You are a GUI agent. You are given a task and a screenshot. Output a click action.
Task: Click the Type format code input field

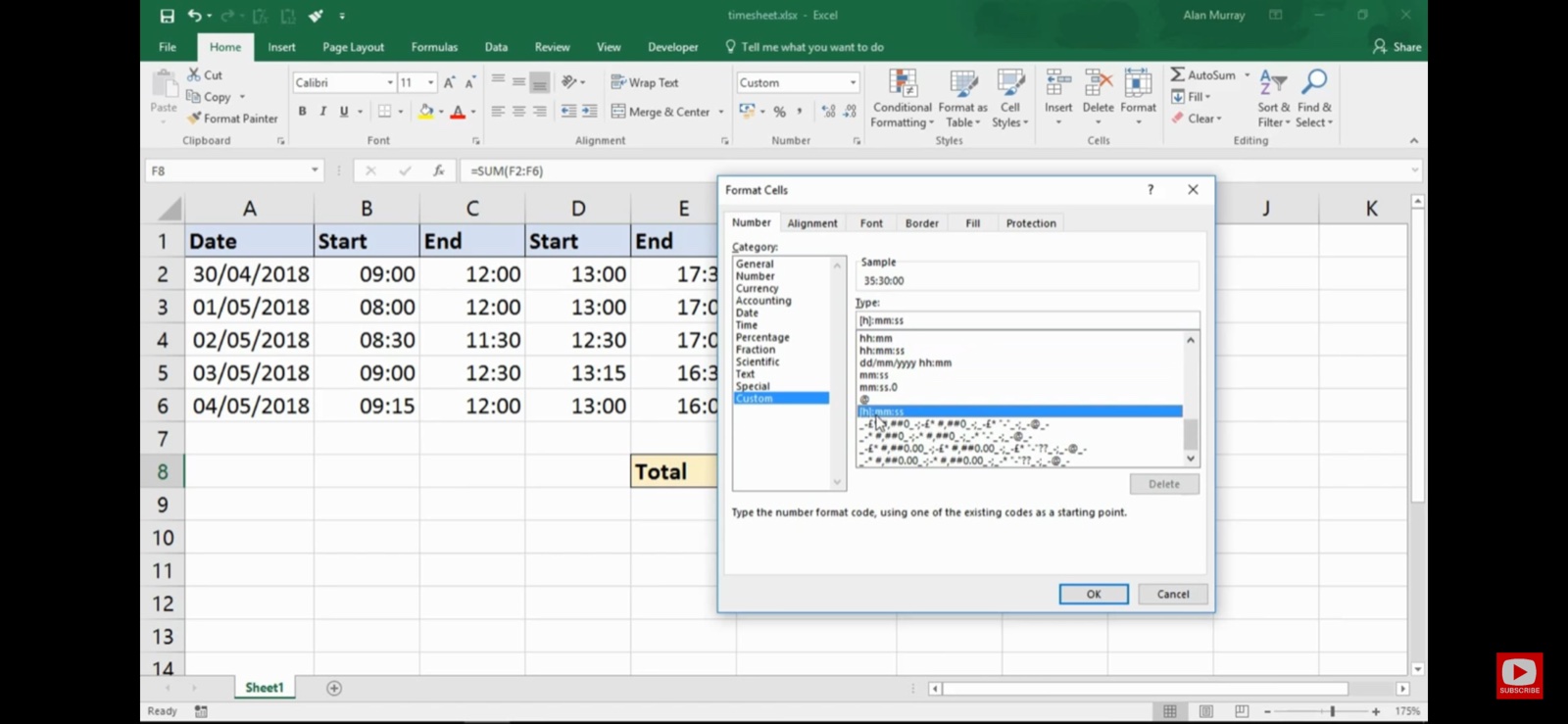[x=1027, y=320]
